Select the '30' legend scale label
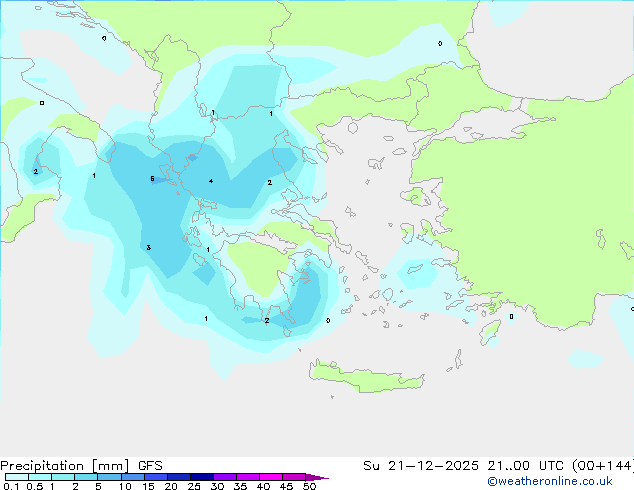The image size is (634, 490). (x=217, y=486)
